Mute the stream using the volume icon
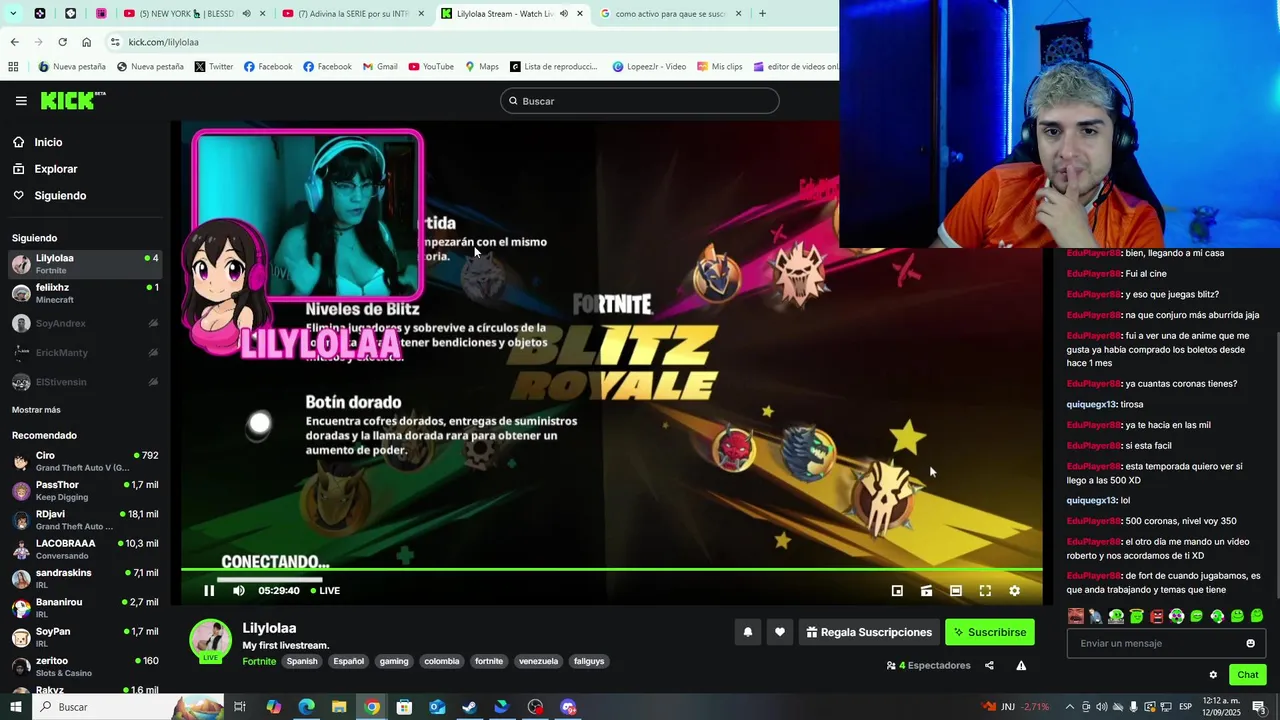1280x720 pixels. pyautogui.click(x=239, y=591)
